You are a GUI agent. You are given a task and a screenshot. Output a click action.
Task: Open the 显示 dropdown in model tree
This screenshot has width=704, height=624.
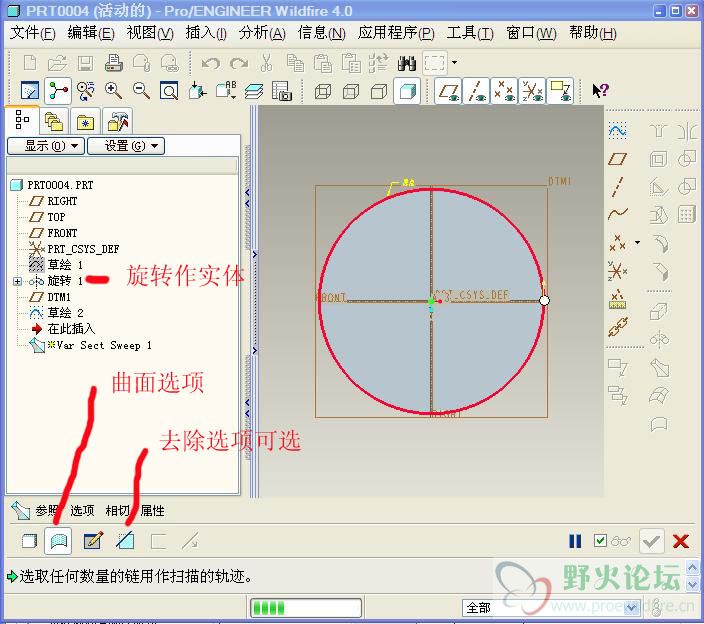44,146
